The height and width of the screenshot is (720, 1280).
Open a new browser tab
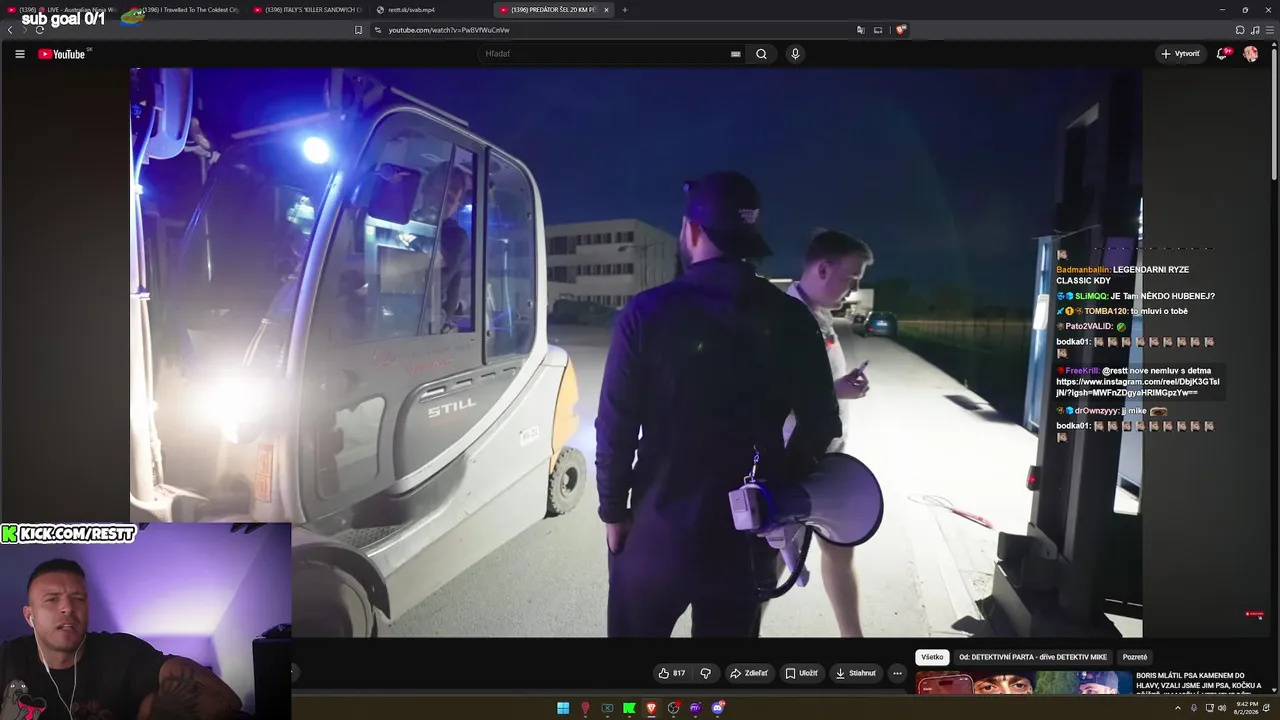(625, 10)
